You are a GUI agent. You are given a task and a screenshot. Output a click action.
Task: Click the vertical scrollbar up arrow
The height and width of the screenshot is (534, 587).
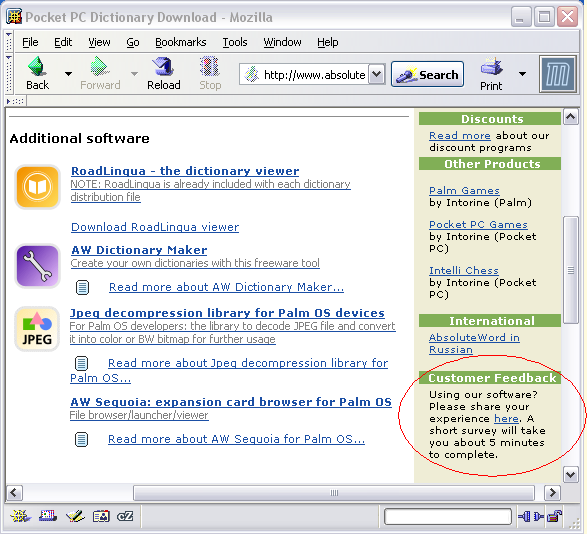[x=570, y=117]
